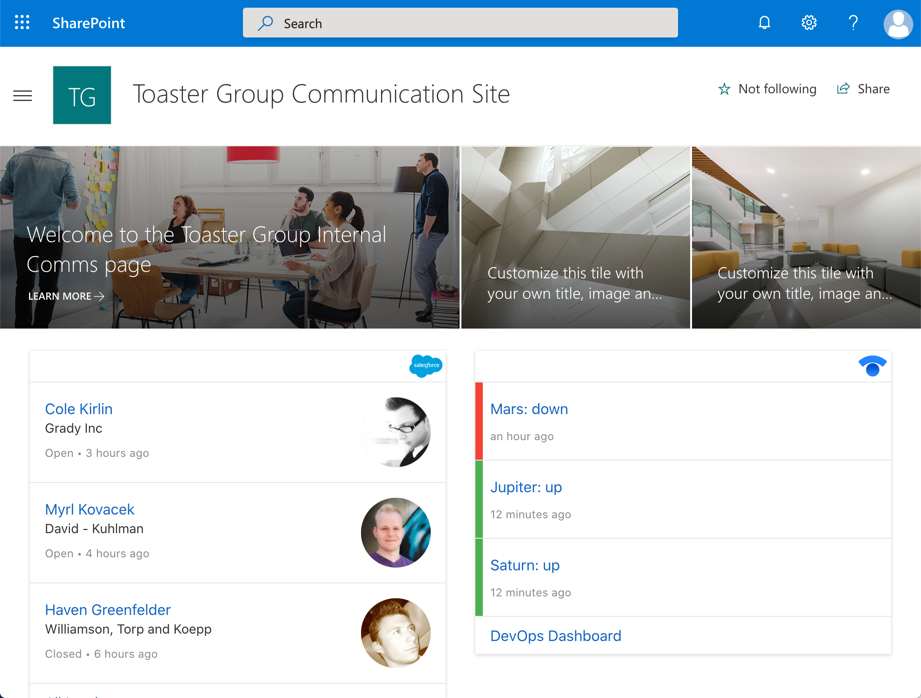Open the rightmost Customize this tile

pyautogui.click(x=806, y=237)
